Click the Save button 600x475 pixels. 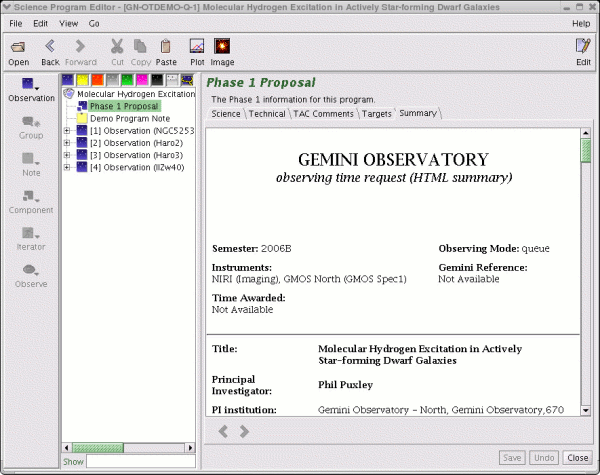click(512, 458)
